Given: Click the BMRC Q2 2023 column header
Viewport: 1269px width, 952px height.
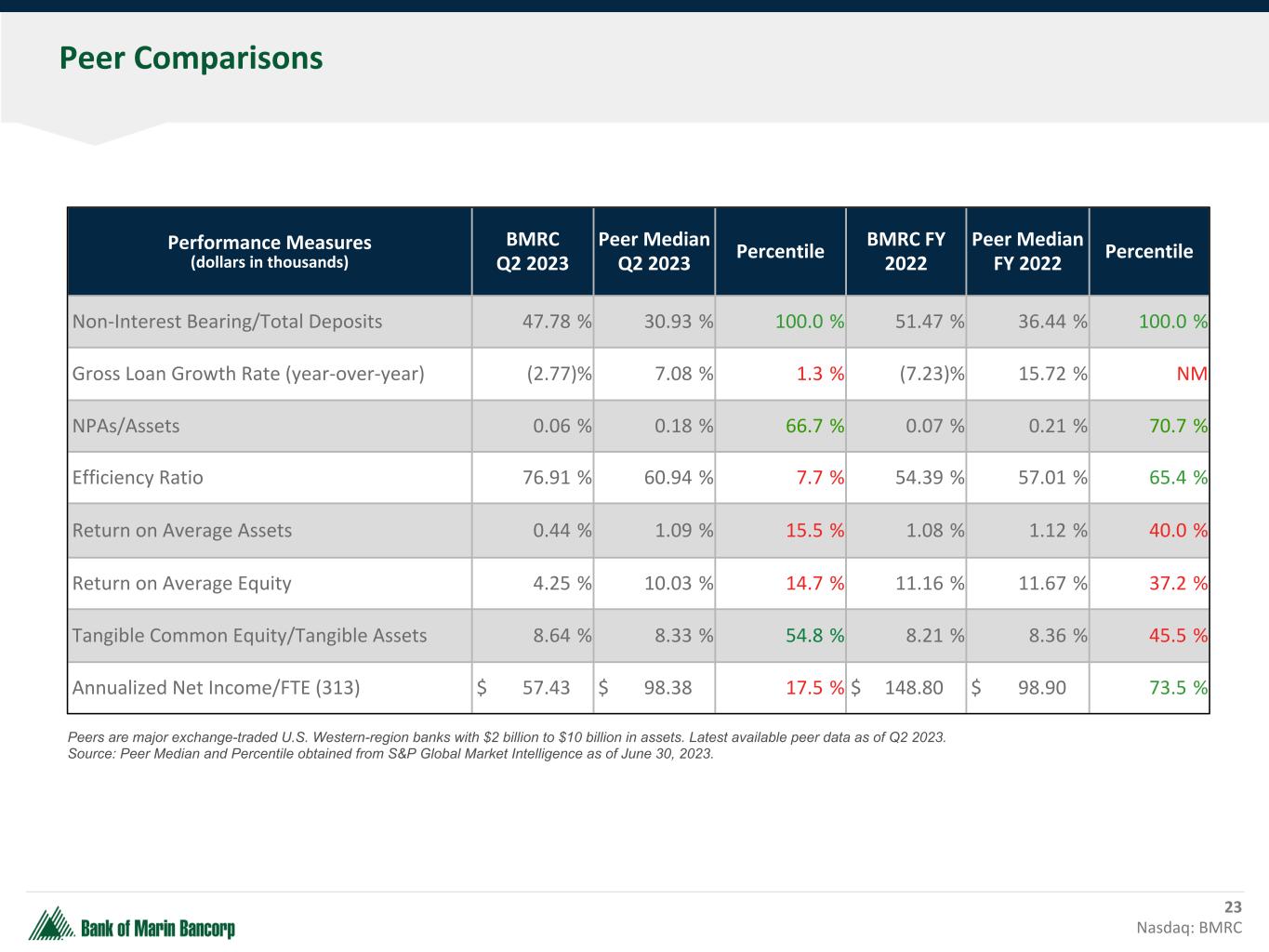Looking at the screenshot, I should click(532, 251).
